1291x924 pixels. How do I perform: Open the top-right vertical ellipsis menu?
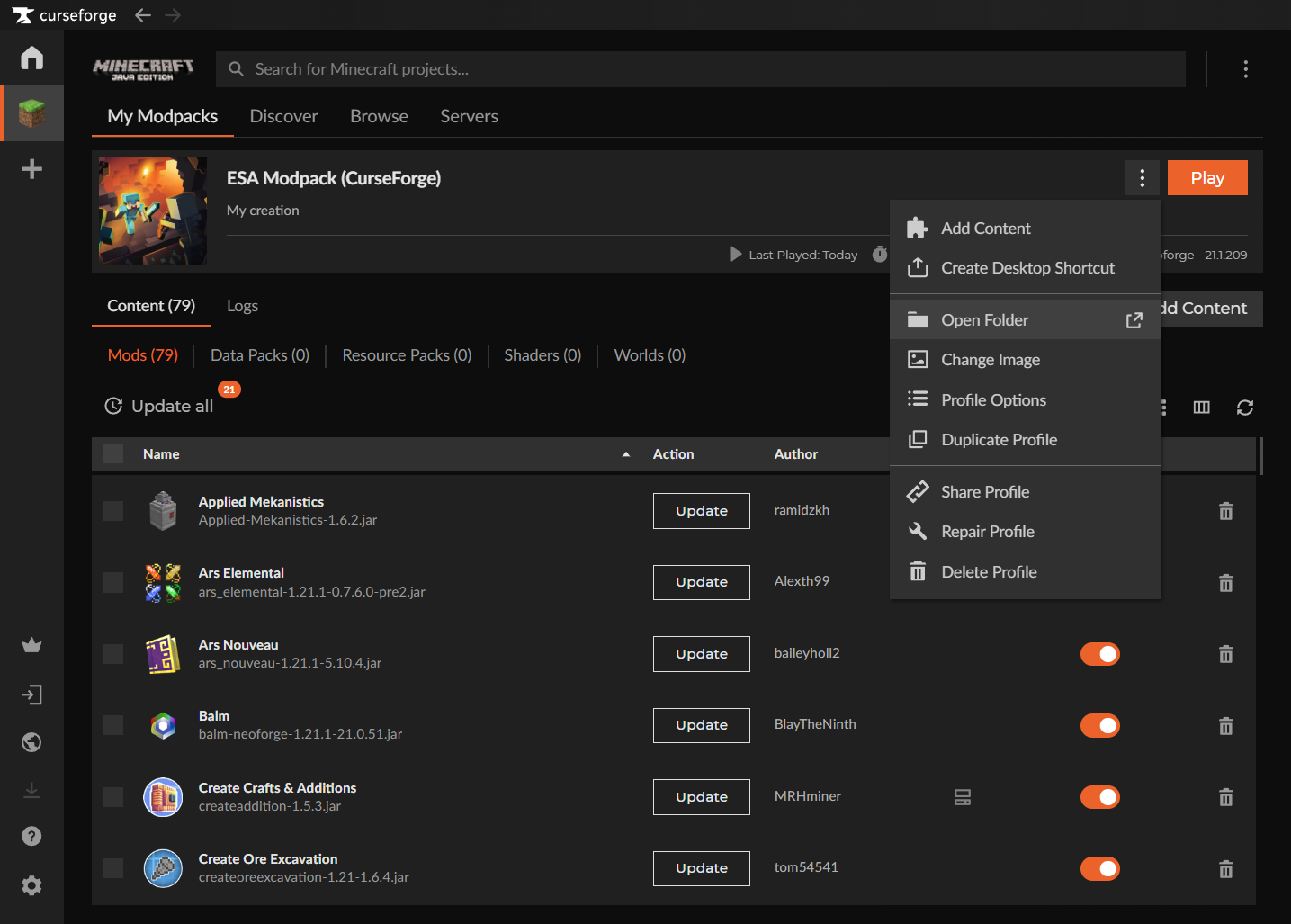[x=1245, y=69]
